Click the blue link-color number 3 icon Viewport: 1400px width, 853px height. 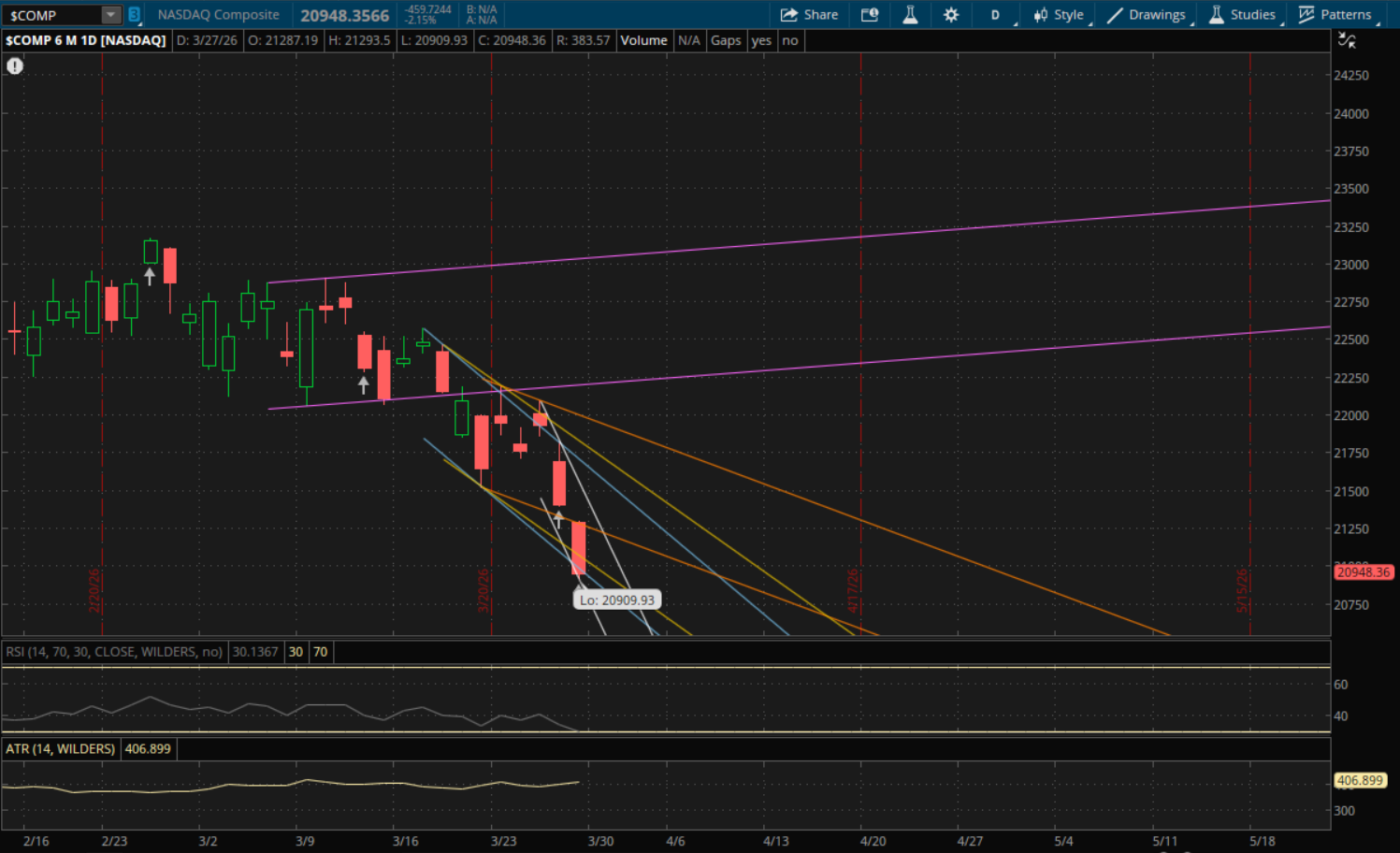coord(134,15)
